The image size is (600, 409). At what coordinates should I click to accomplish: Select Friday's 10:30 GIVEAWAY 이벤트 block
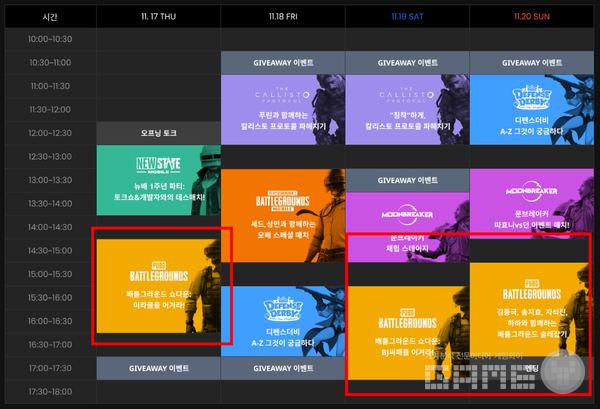283,63
